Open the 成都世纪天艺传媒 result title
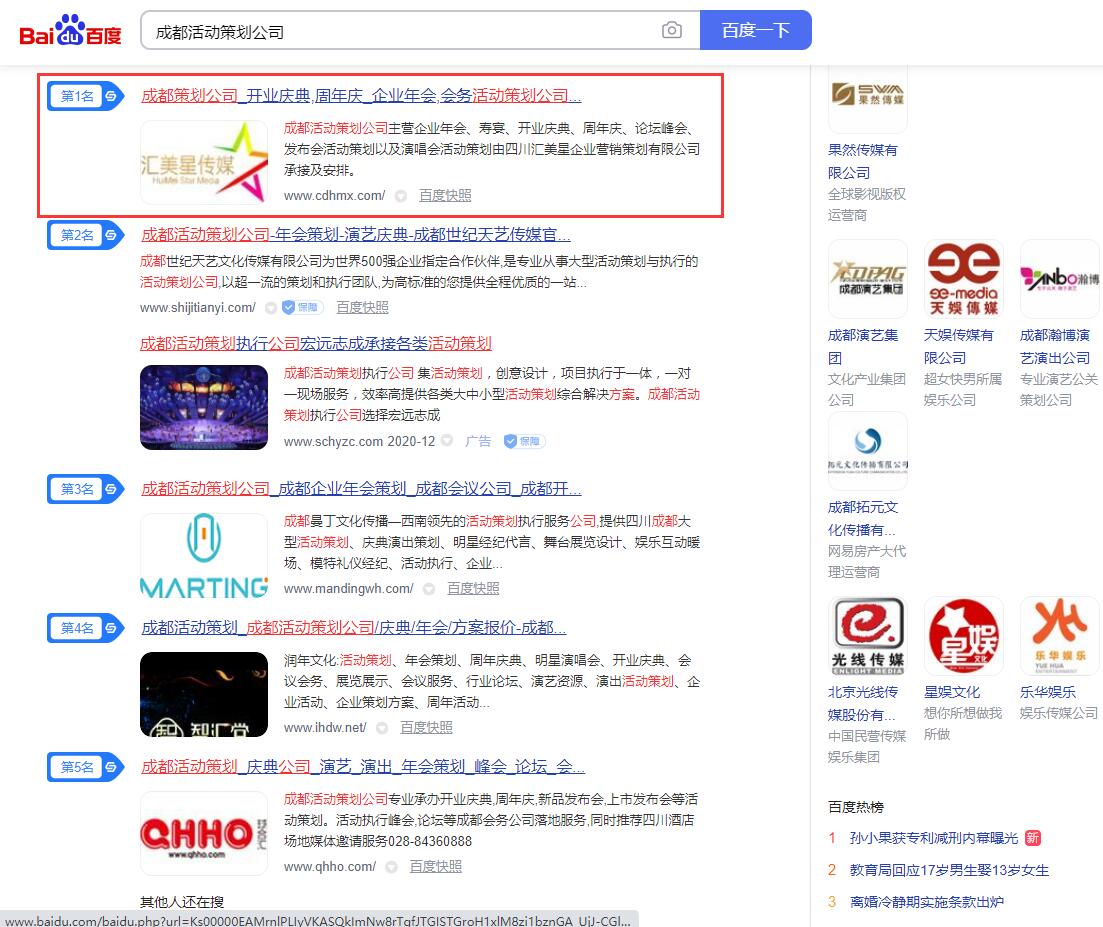The image size is (1103, 927). point(356,234)
